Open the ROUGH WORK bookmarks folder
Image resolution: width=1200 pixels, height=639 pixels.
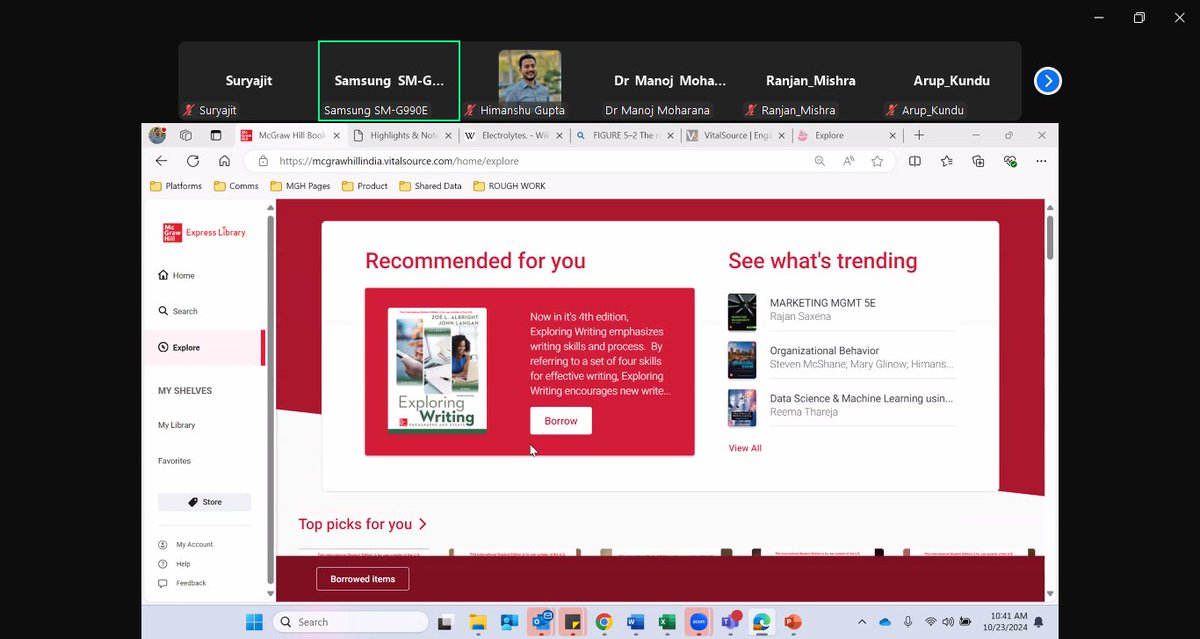[x=510, y=186]
